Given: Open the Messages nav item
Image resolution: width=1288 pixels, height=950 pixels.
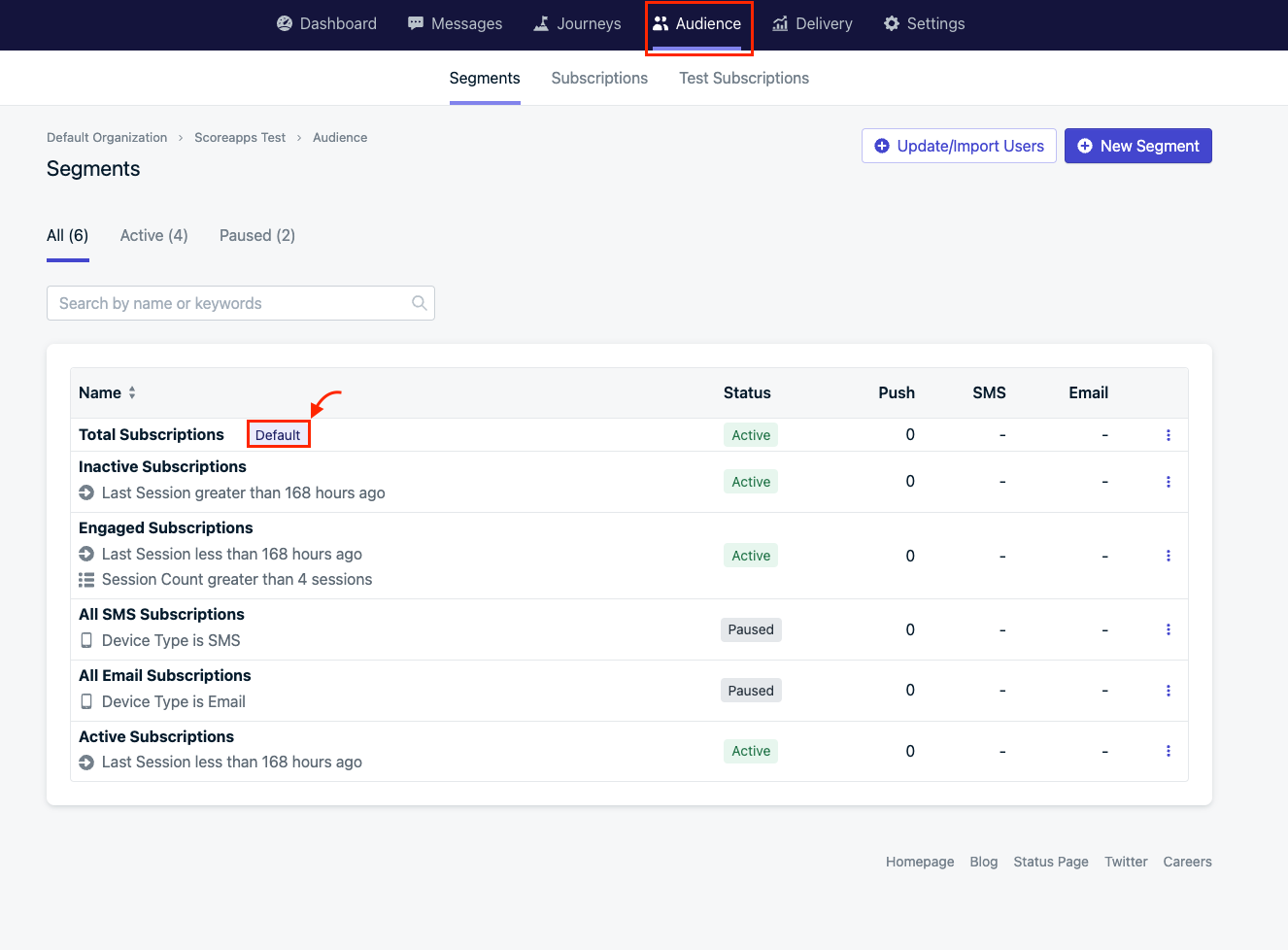Looking at the screenshot, I should 455,23.
